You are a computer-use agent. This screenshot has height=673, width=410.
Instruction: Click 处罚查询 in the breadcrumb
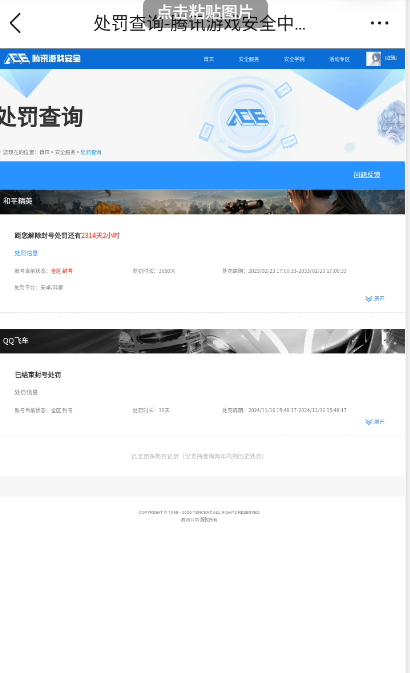(x=91, y=152)
